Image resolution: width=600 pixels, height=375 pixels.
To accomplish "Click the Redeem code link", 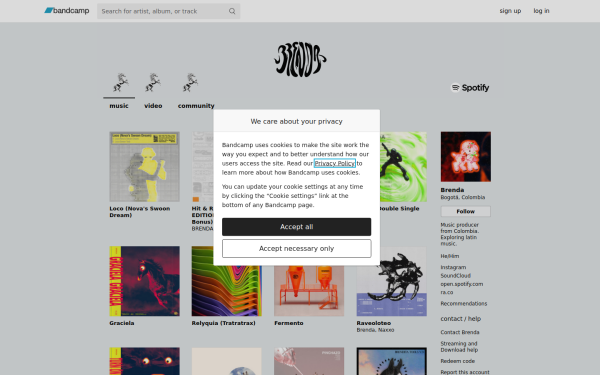I will [458, 361].
